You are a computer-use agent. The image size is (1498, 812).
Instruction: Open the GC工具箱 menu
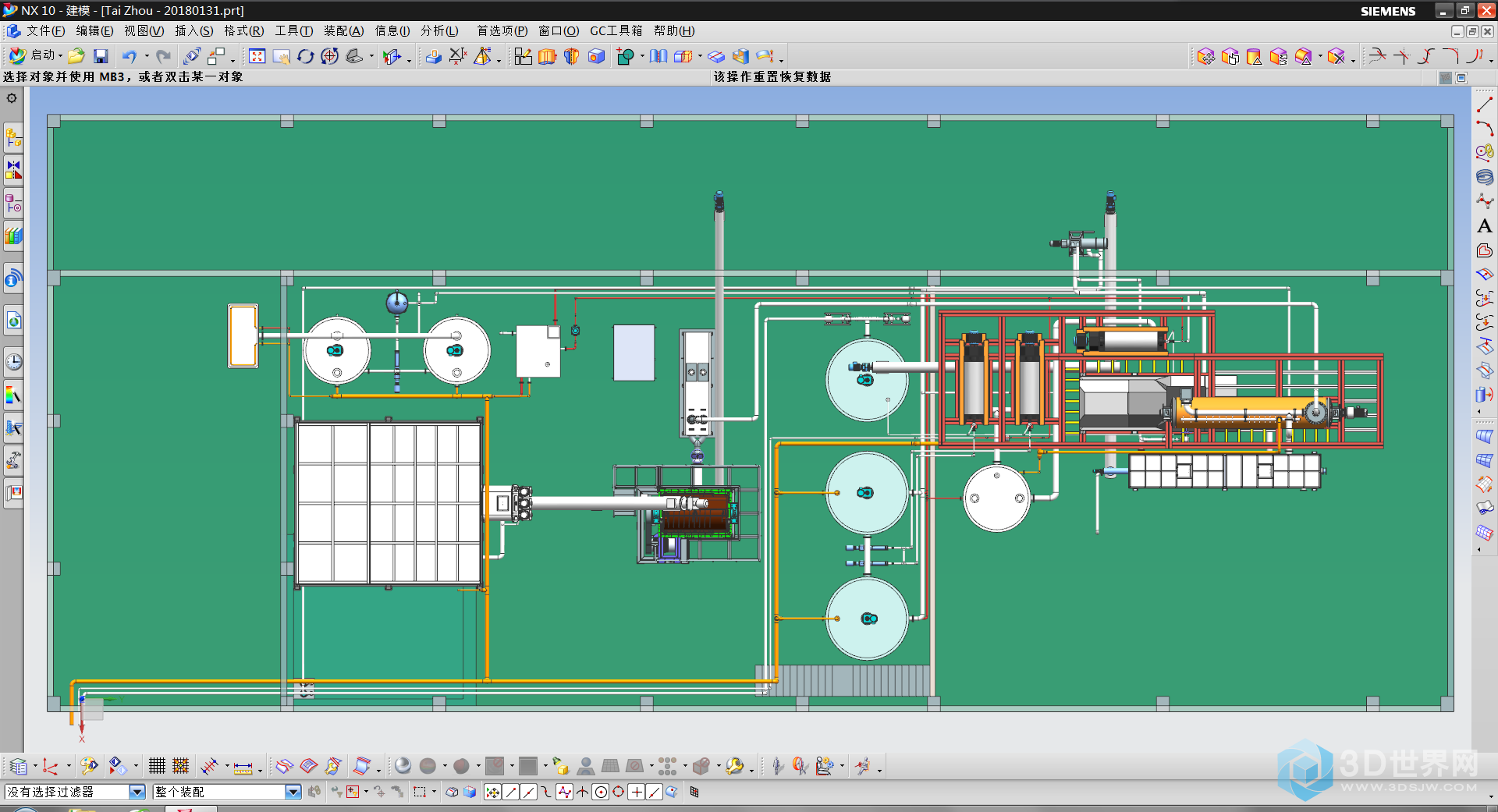[x=616, y=31]
